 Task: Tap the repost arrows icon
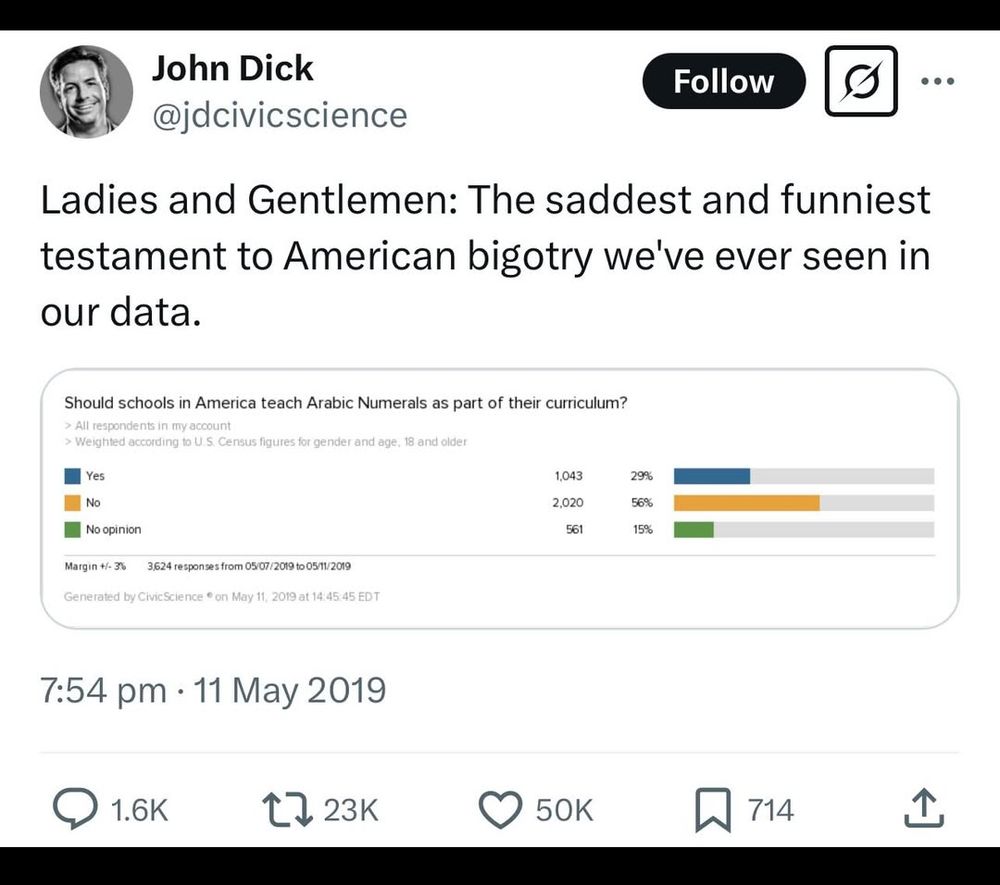(288, 809)
